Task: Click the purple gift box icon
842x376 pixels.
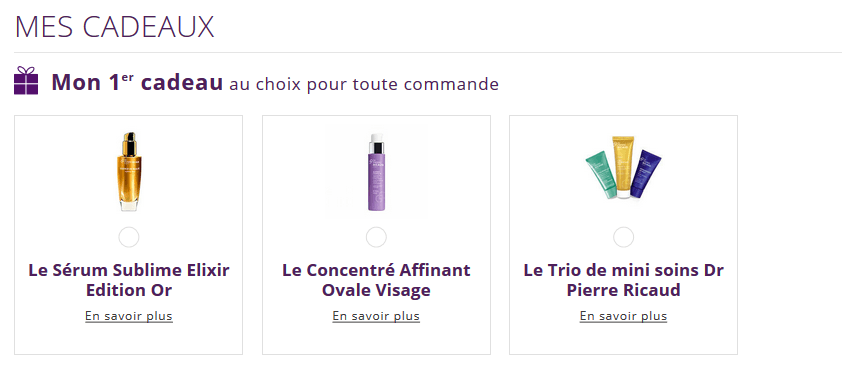Action: (x=26, y=81)
